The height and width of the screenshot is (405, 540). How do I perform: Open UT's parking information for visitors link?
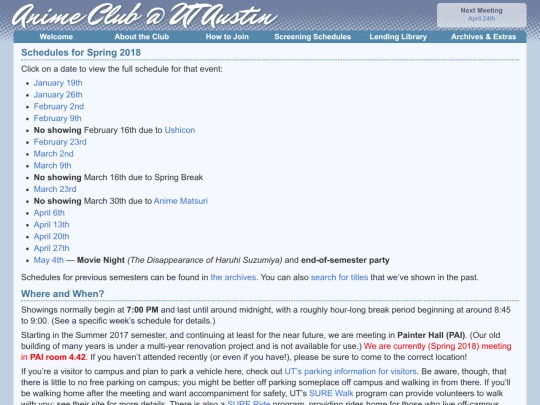click(x=350, y=372)
